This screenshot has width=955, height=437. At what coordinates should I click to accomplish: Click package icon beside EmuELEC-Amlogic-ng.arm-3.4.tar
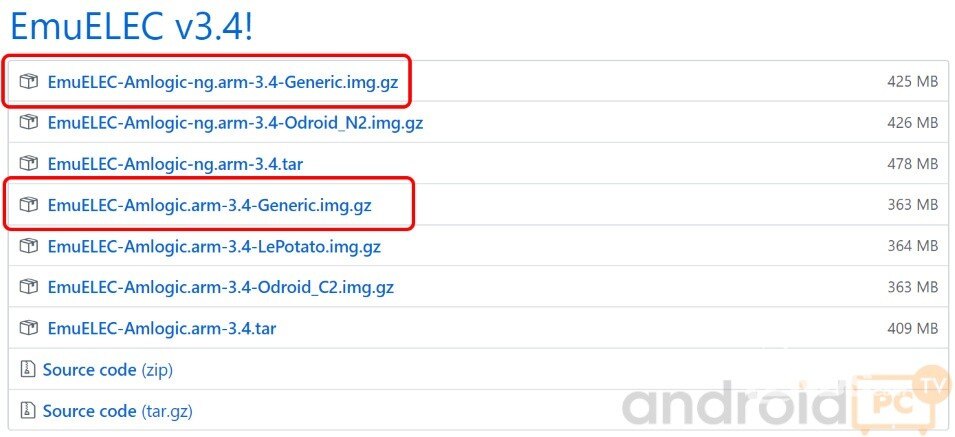click(x=28, y=164)
